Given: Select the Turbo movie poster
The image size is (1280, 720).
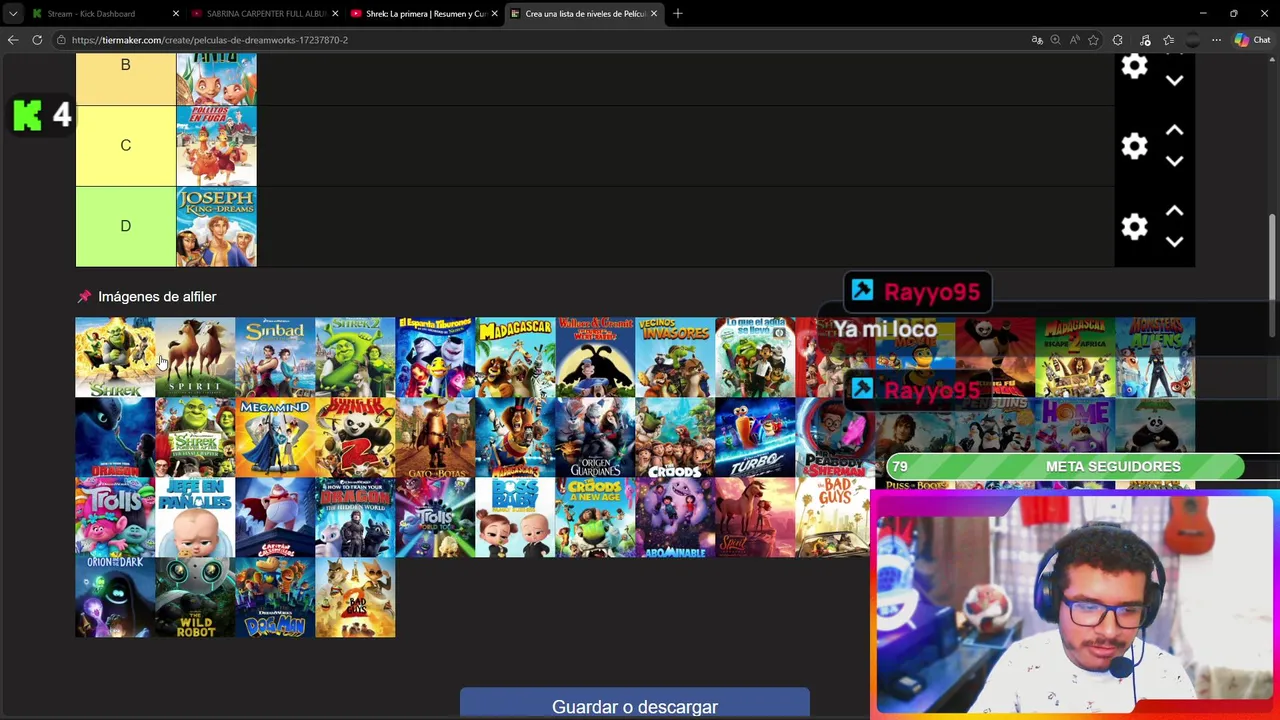Looking at the screenshot, I should (755, 437).
